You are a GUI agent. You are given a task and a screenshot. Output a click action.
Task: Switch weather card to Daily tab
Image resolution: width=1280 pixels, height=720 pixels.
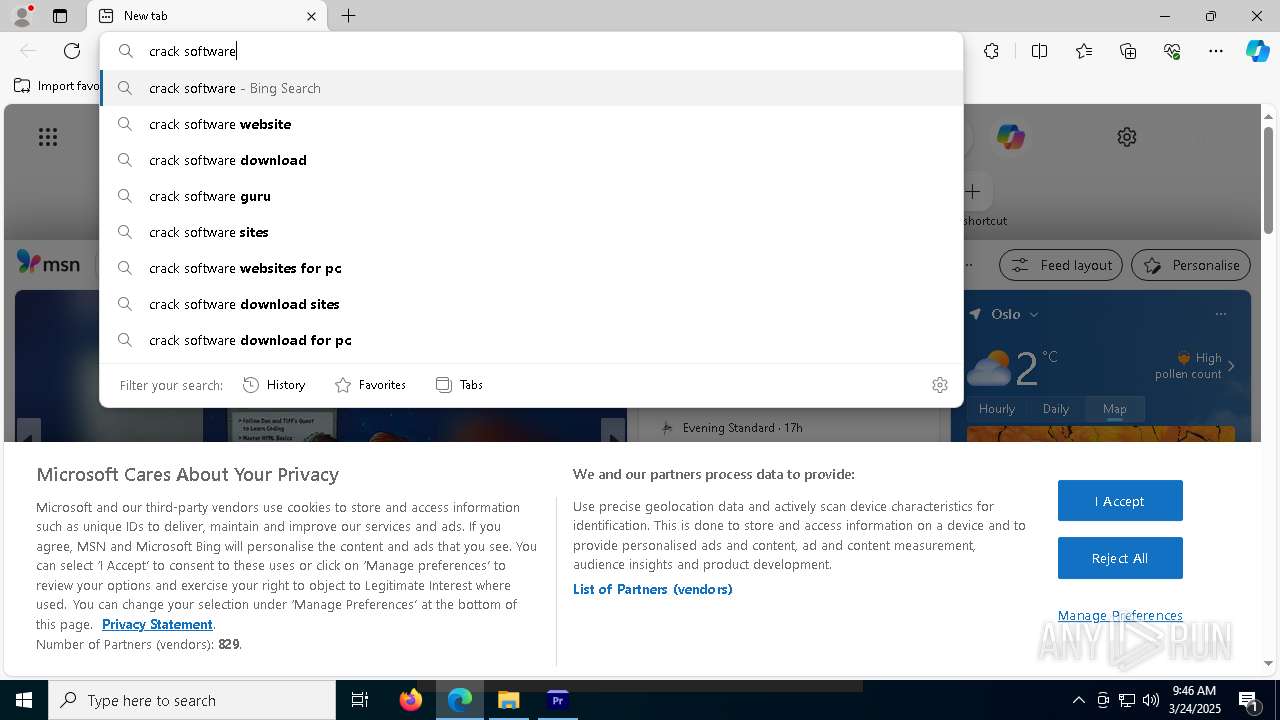(1056, 408)
